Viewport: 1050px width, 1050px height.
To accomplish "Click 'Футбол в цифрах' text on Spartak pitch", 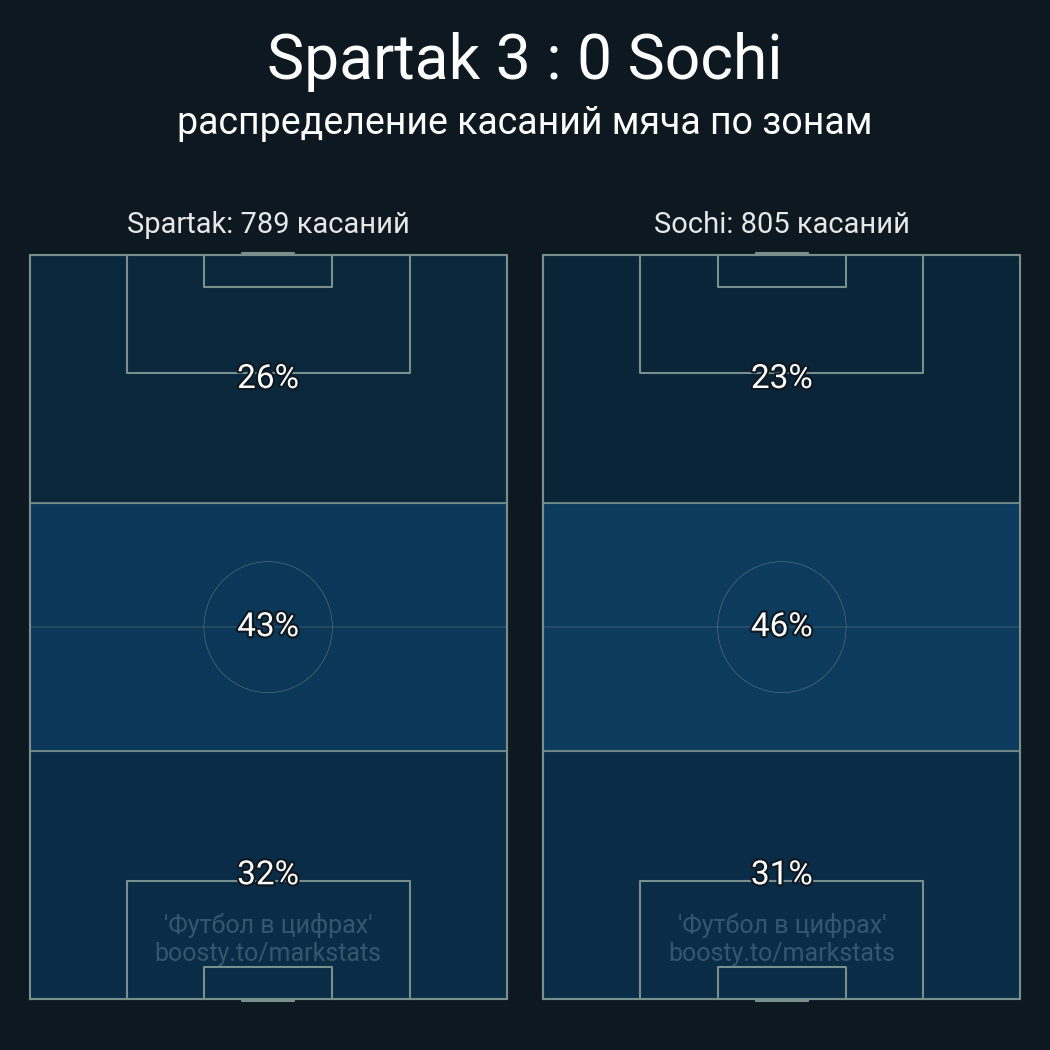I will pos(268,924).
